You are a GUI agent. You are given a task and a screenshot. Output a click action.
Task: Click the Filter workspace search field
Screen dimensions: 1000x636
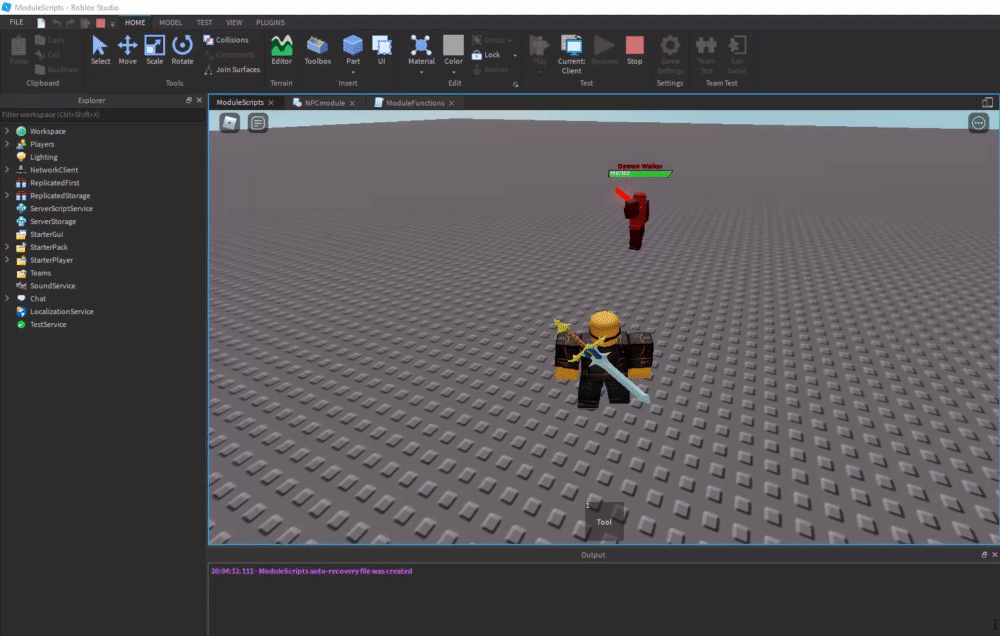(103, 115)
